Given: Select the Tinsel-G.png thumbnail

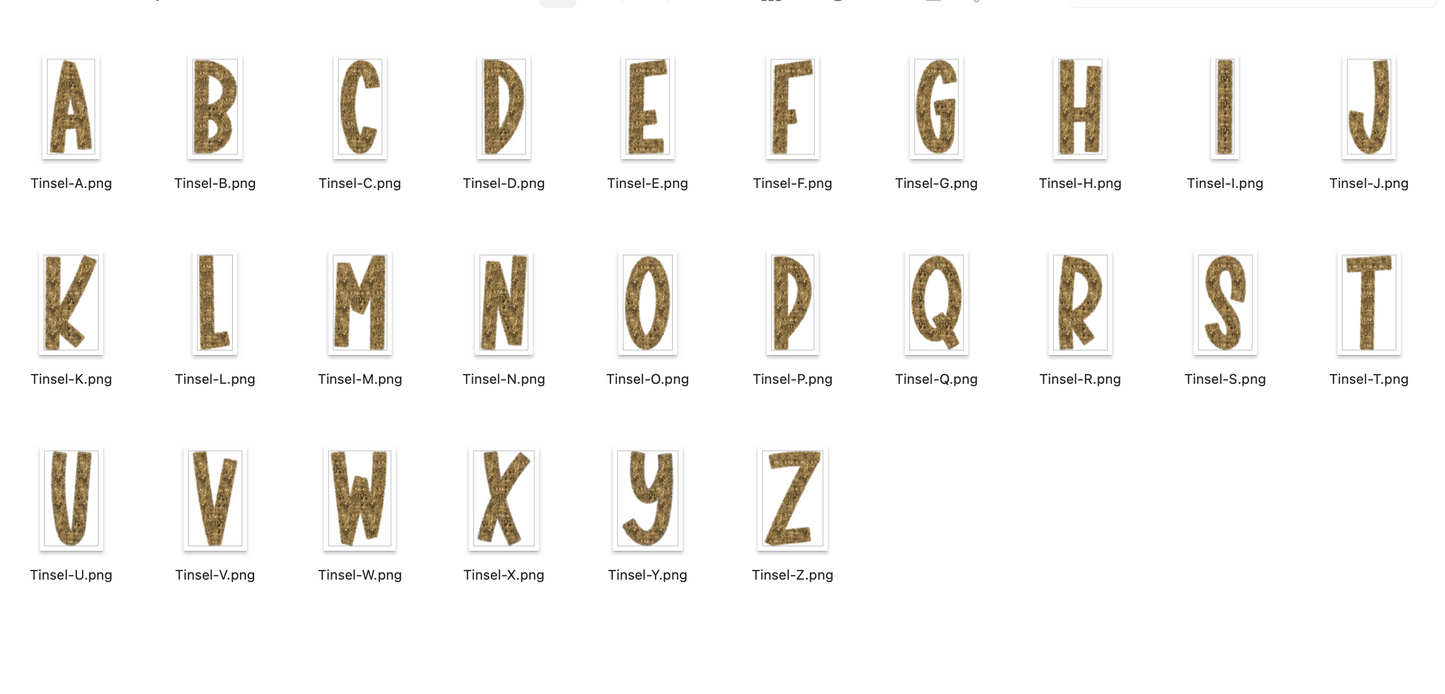Looking at the screenshot, I should [x=936, y=107].
